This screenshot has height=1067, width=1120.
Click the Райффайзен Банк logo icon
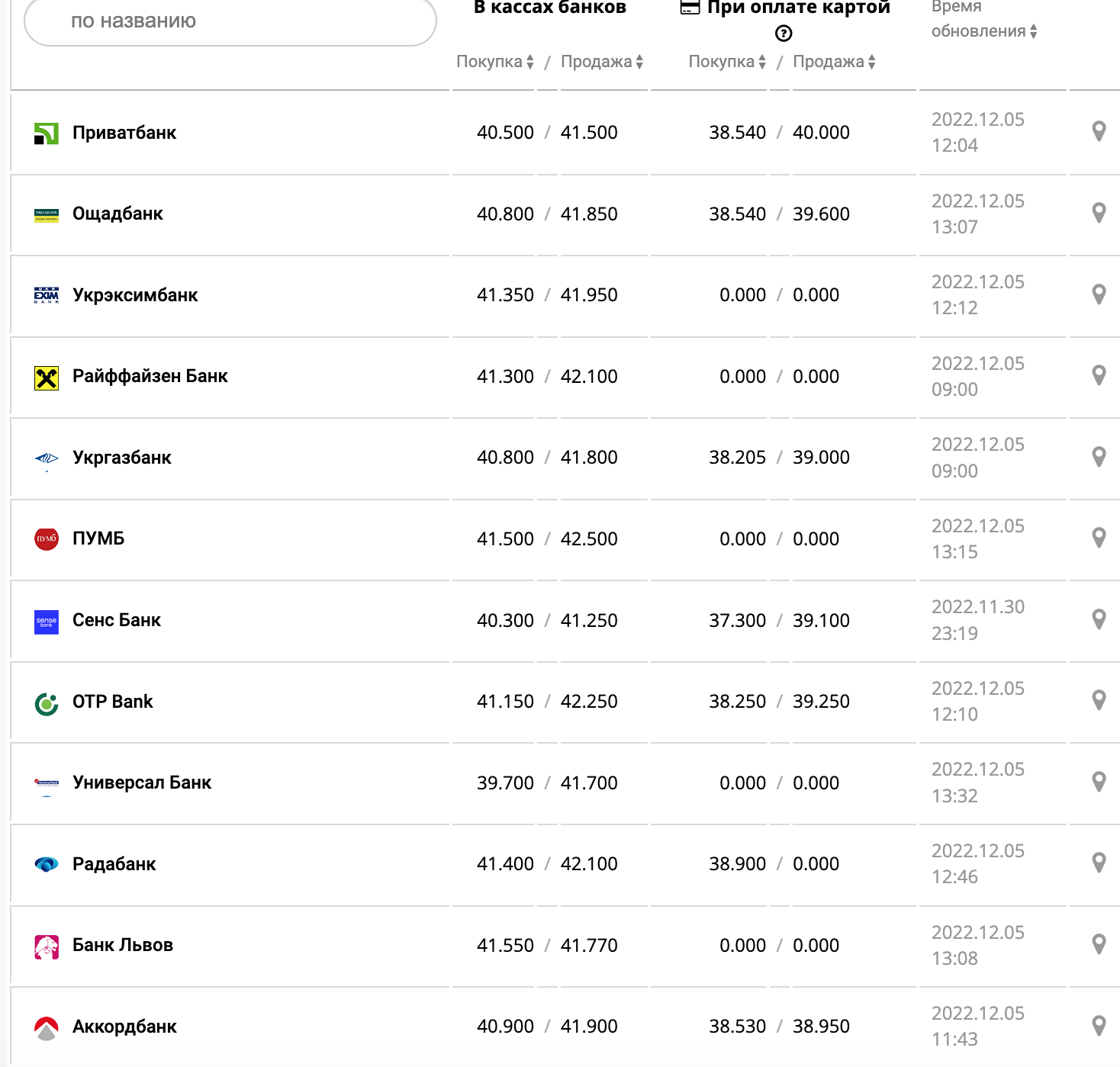coord(47,378)
